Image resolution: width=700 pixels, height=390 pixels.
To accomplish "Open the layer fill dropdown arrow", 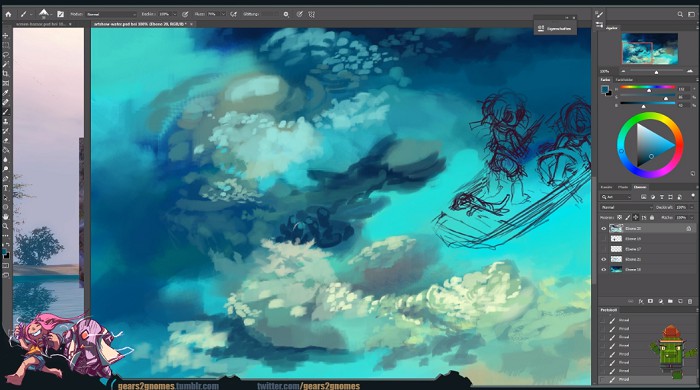I will pyautogui.click(x=692, y=217).
